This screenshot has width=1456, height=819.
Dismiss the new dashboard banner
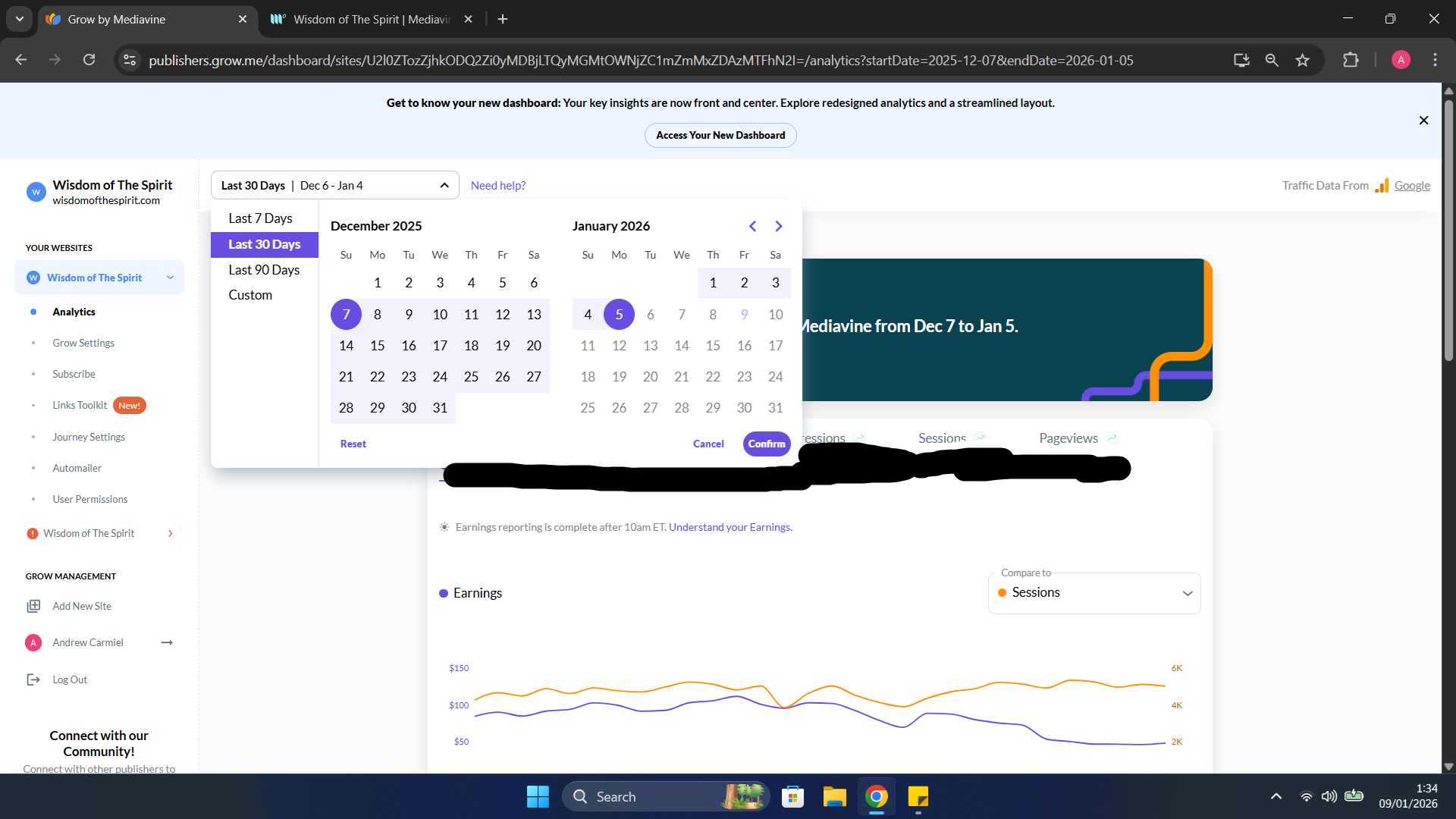pyautogui.click(x=1423, y=121)
